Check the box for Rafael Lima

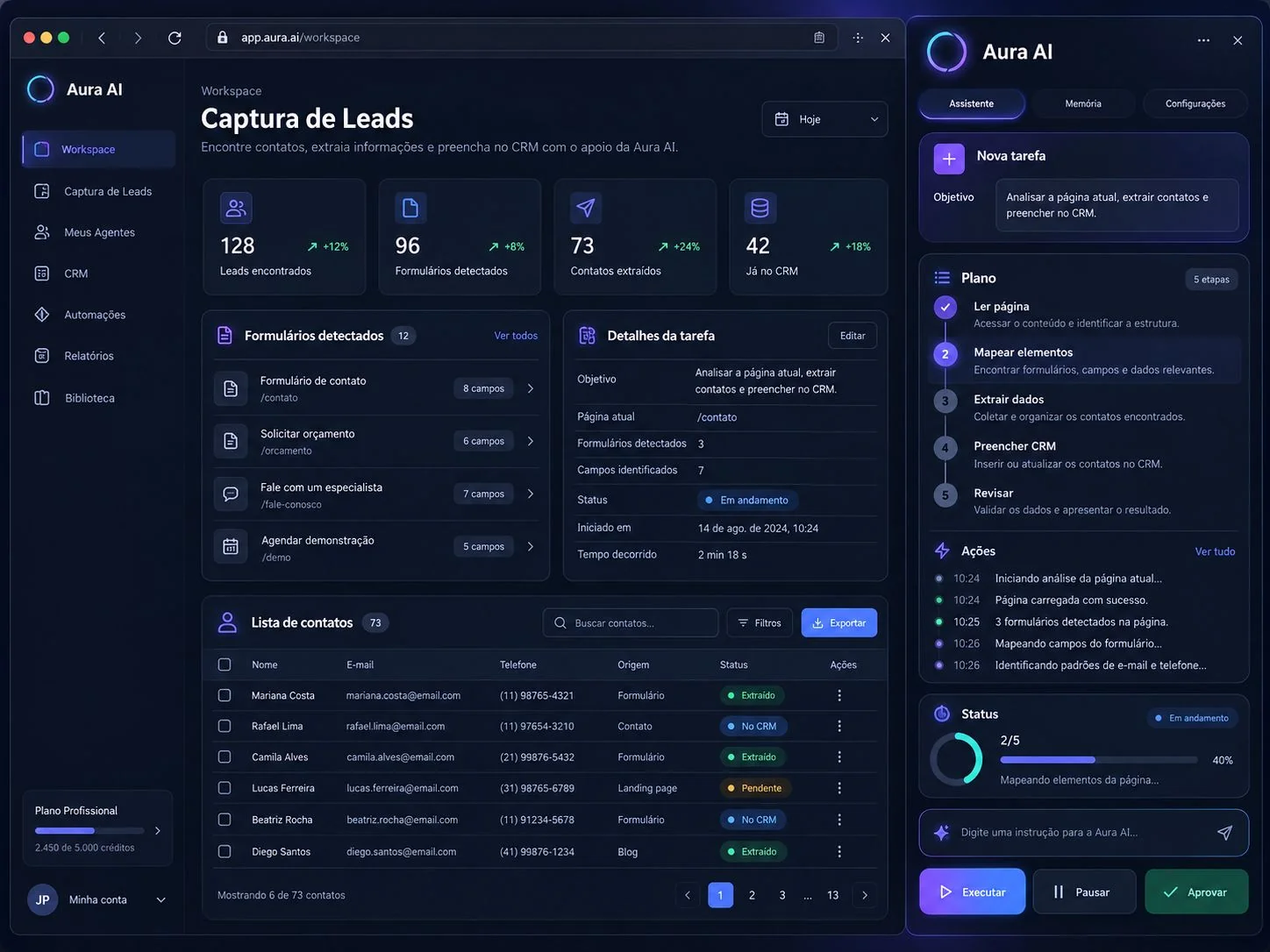[225, 726]
